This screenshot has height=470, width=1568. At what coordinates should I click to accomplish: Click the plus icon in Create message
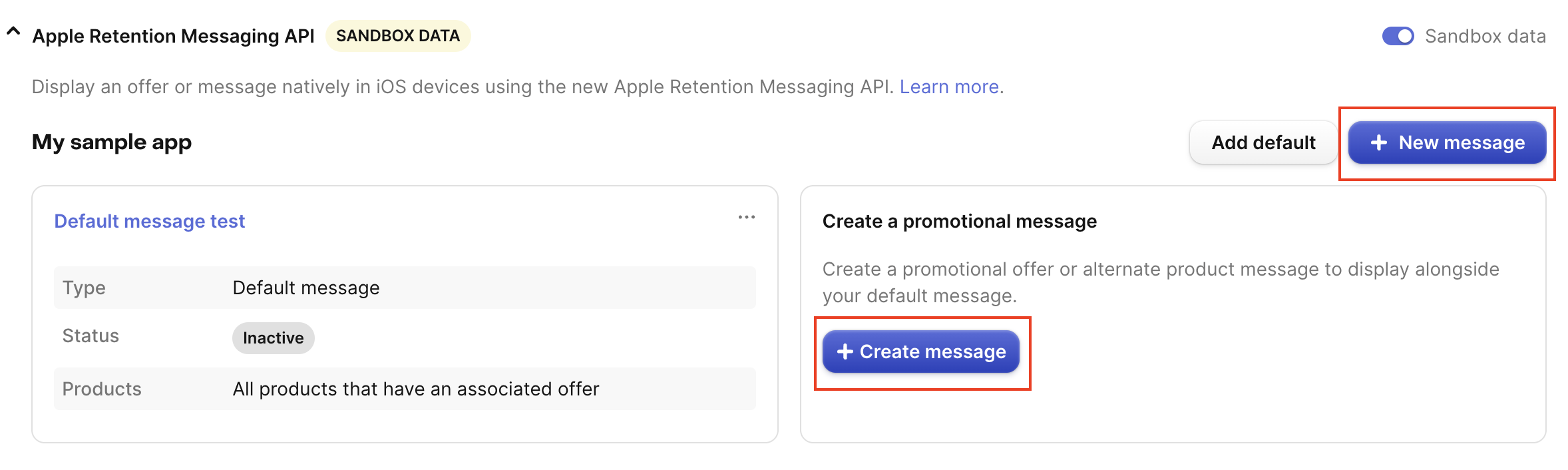(x=845, y=352)
